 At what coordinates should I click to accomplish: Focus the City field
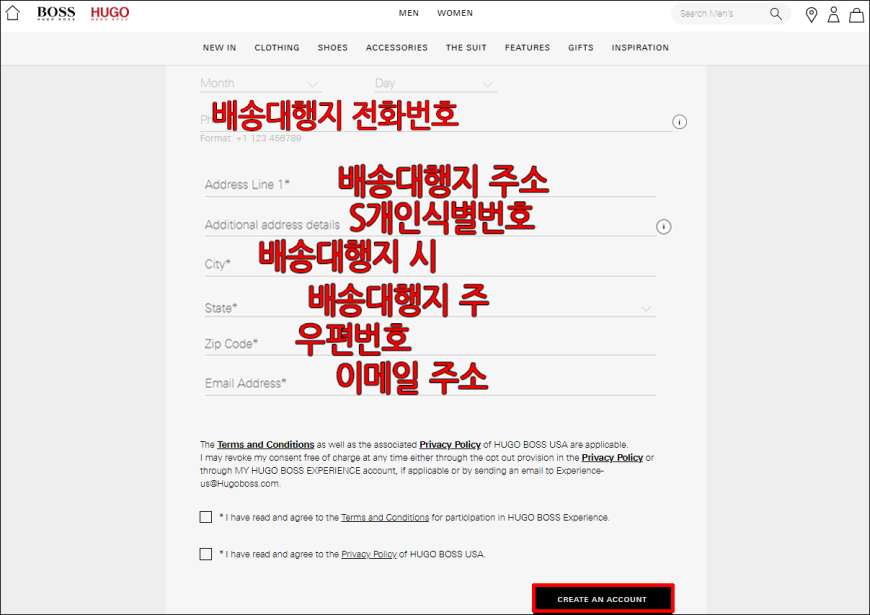(430, 264)
